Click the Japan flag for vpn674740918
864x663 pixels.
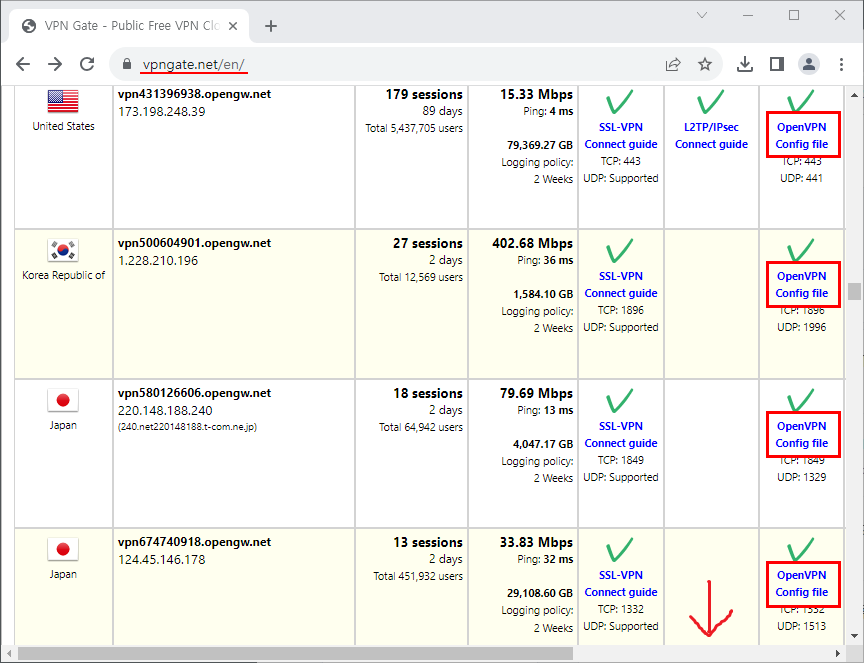63,549
